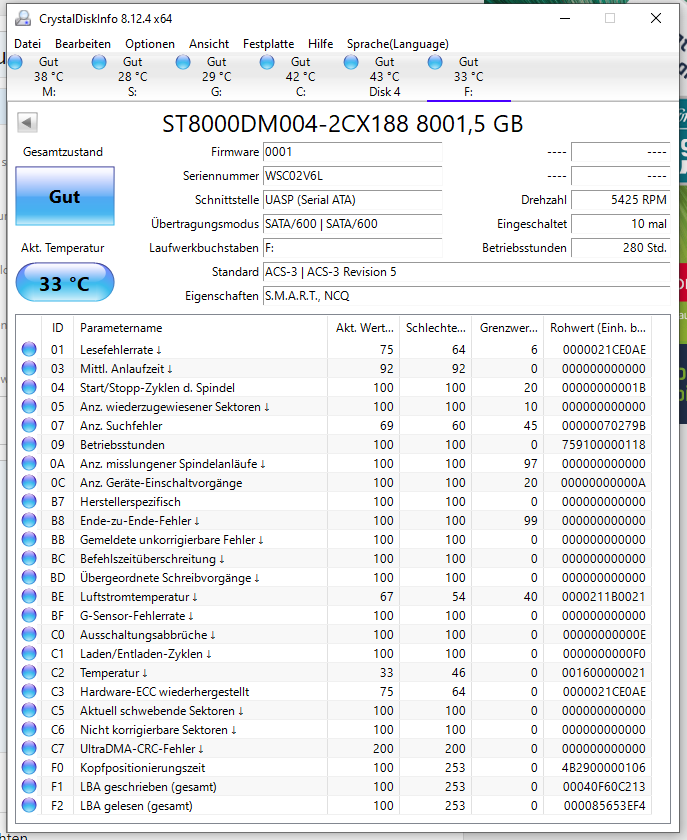
Task: Click the Übertragungsmodus SATA/600 field
Action: 353,224
